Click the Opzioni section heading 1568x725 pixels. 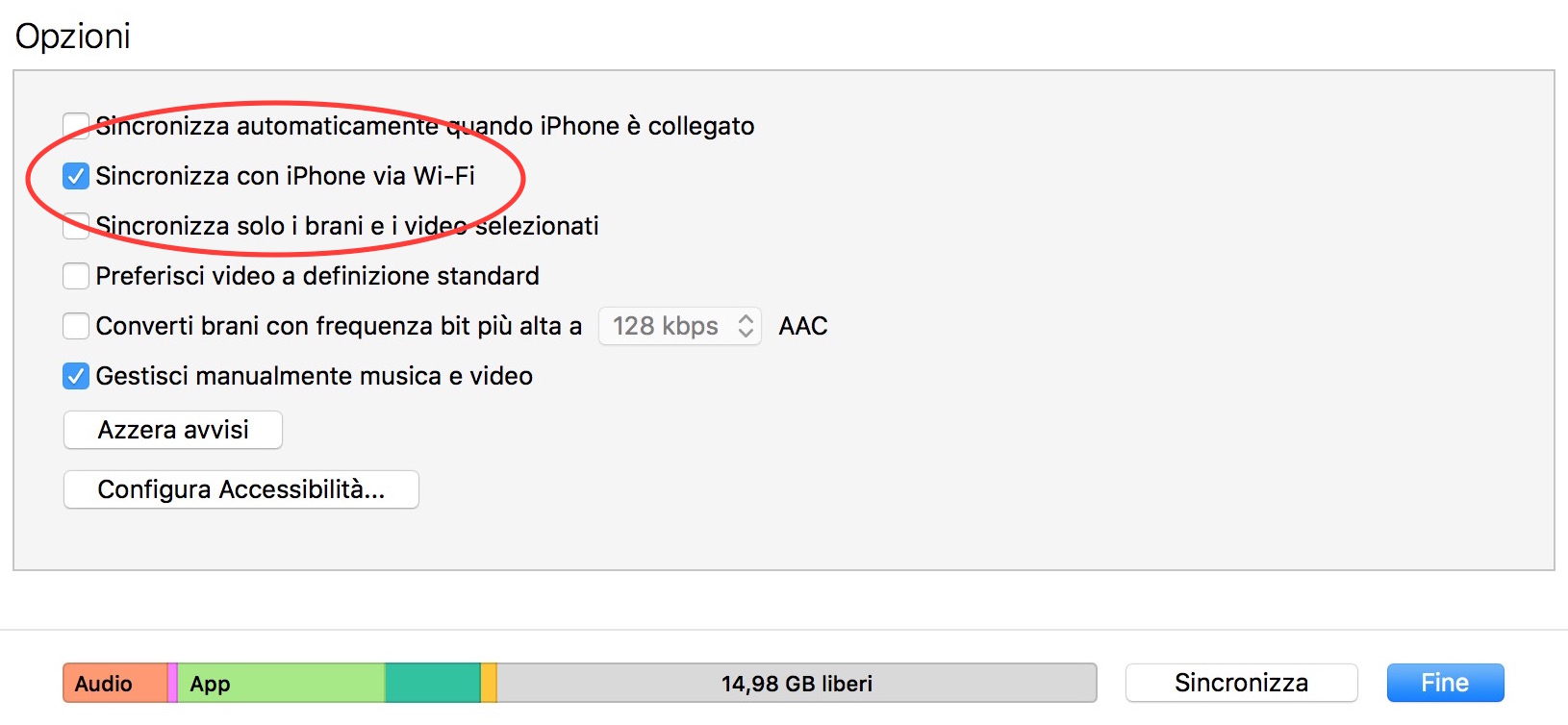(x=73, y=37)
